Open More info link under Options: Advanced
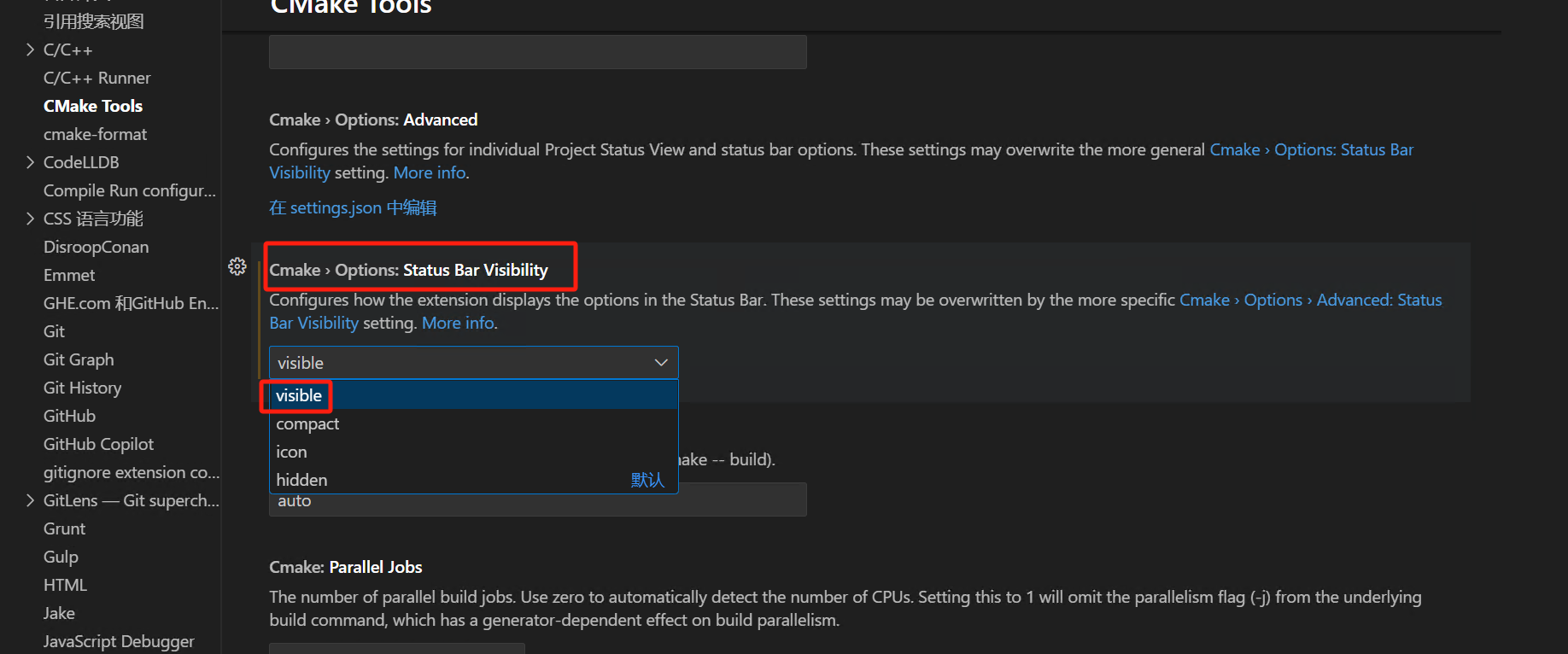 click(x=430, y=172)
